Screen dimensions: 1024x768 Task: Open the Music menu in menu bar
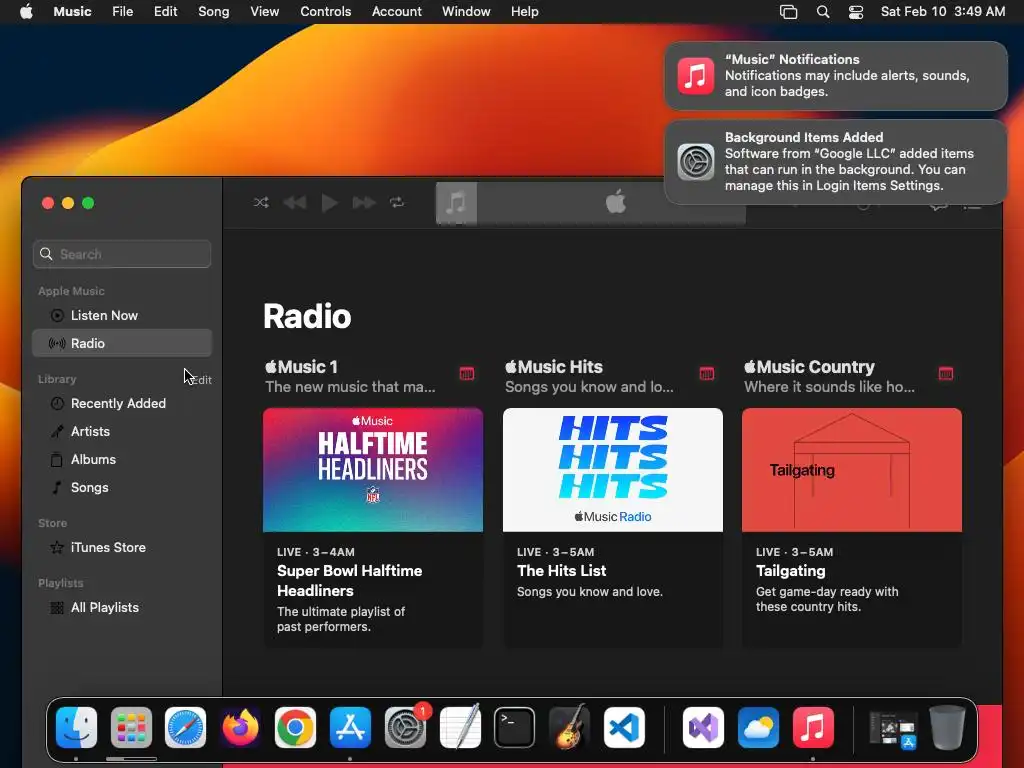[x=72, y=12]
